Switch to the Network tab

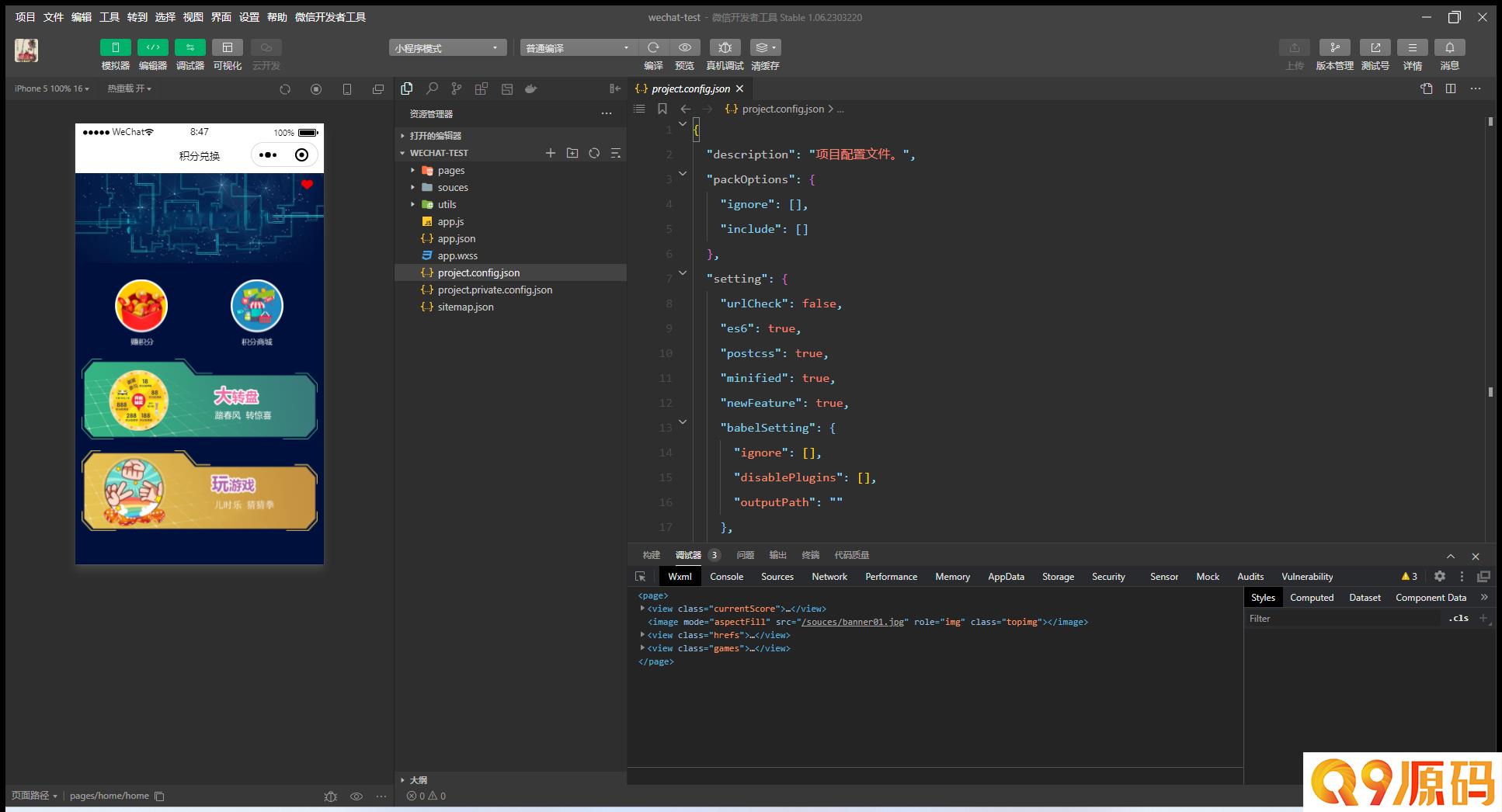pyautogui.click(x=829, y=576)
